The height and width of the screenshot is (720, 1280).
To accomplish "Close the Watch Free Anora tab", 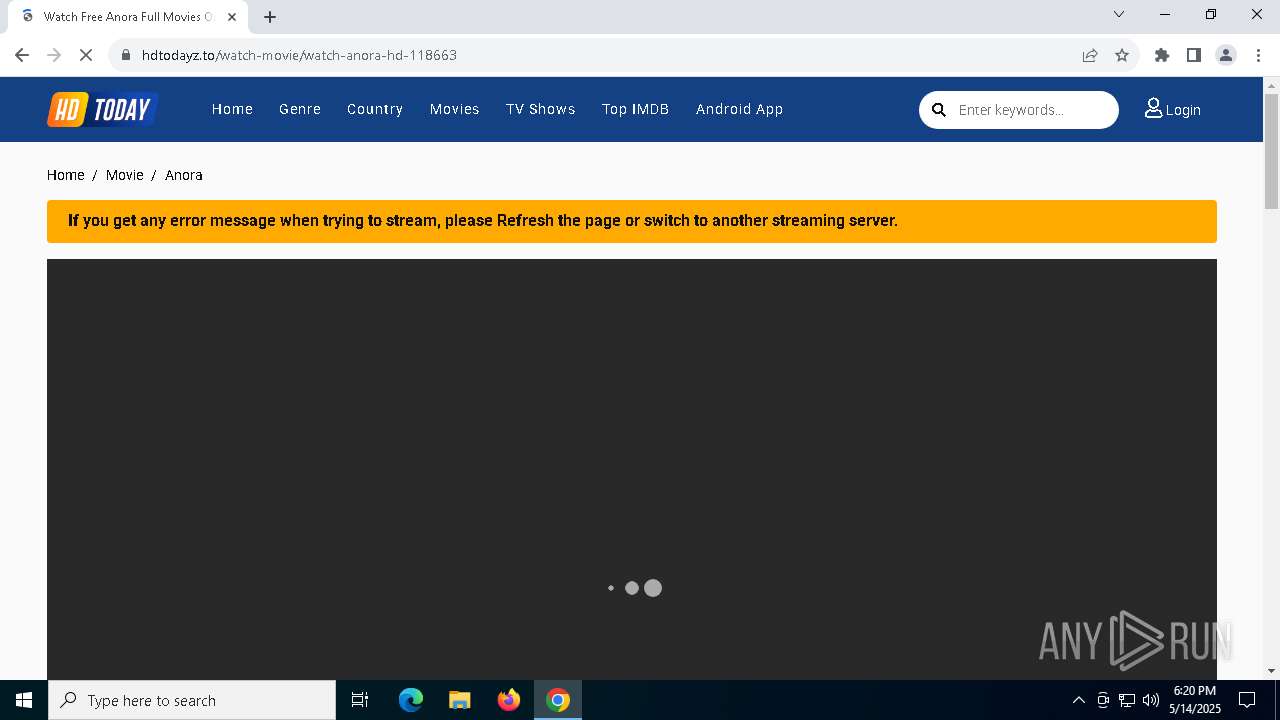I will [232, 16].
